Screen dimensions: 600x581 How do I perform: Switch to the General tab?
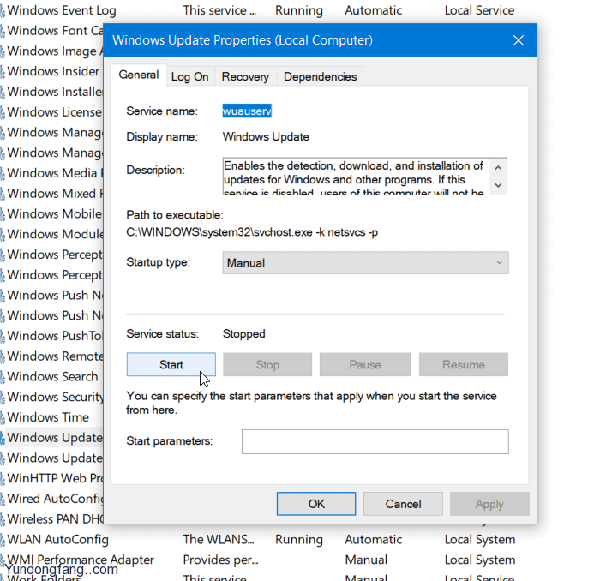coord(139,75)
